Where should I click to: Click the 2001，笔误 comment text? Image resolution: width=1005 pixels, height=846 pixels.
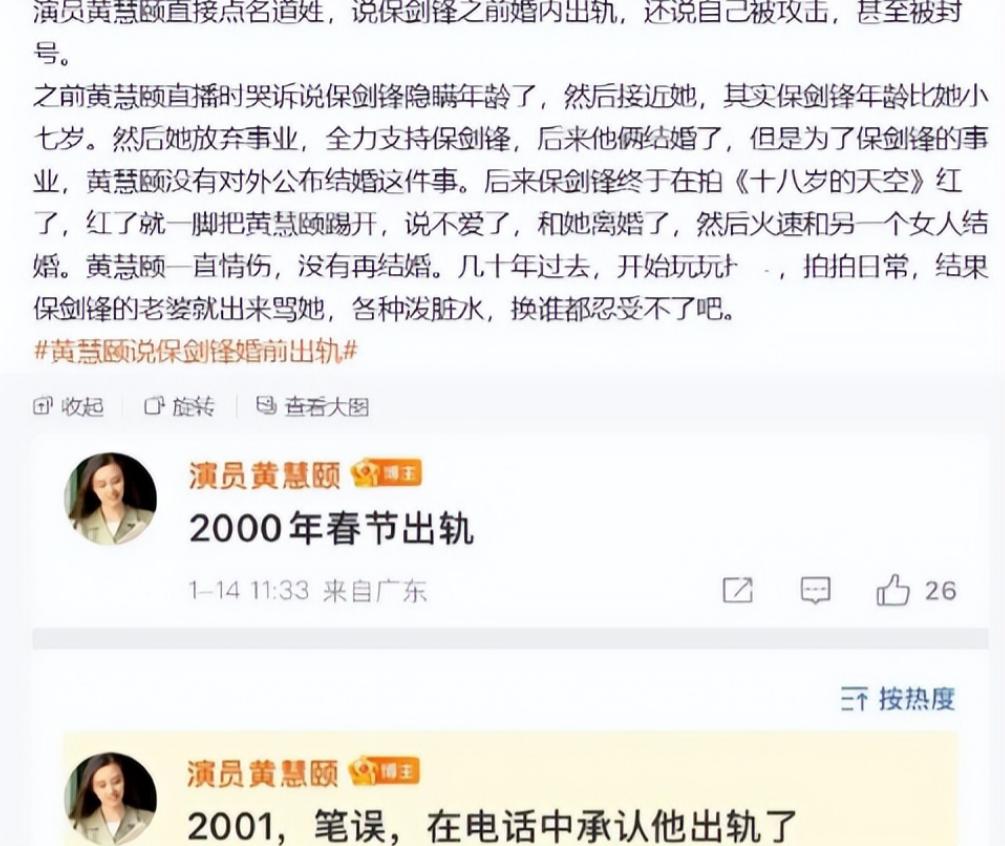coord(492,826)
